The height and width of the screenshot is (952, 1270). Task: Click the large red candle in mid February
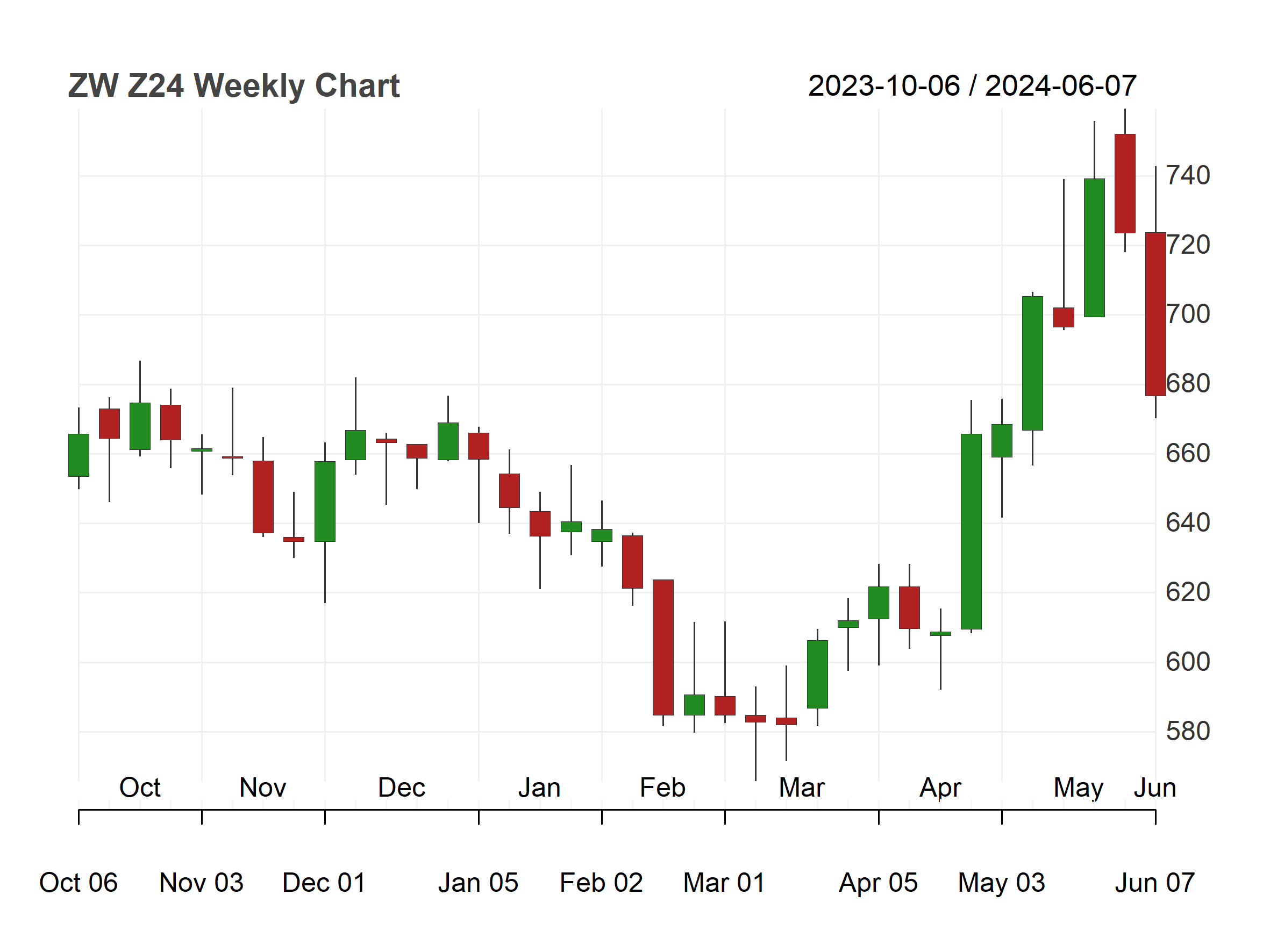pos(663,647)
